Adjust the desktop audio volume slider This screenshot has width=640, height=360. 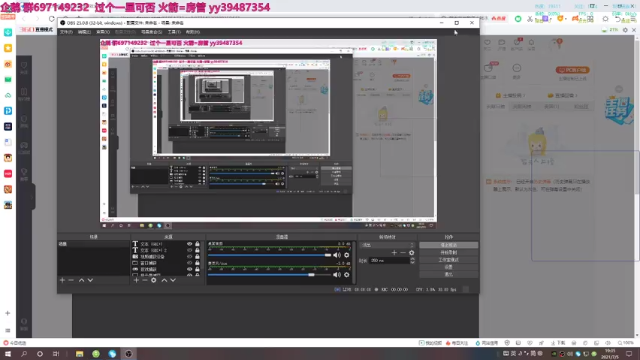click(x=269, y=255)
